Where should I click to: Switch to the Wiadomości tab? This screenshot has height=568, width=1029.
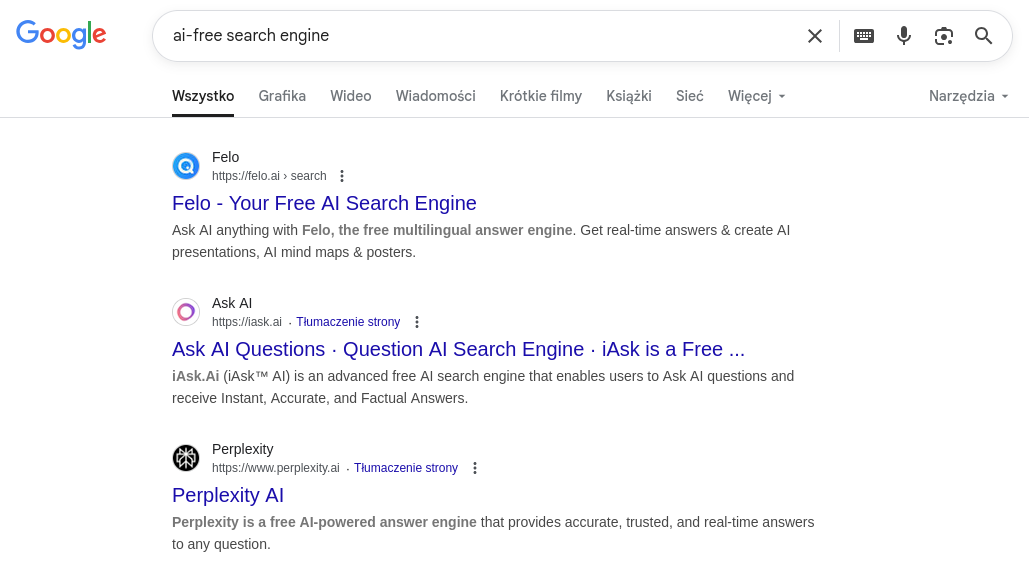point(435,96)
